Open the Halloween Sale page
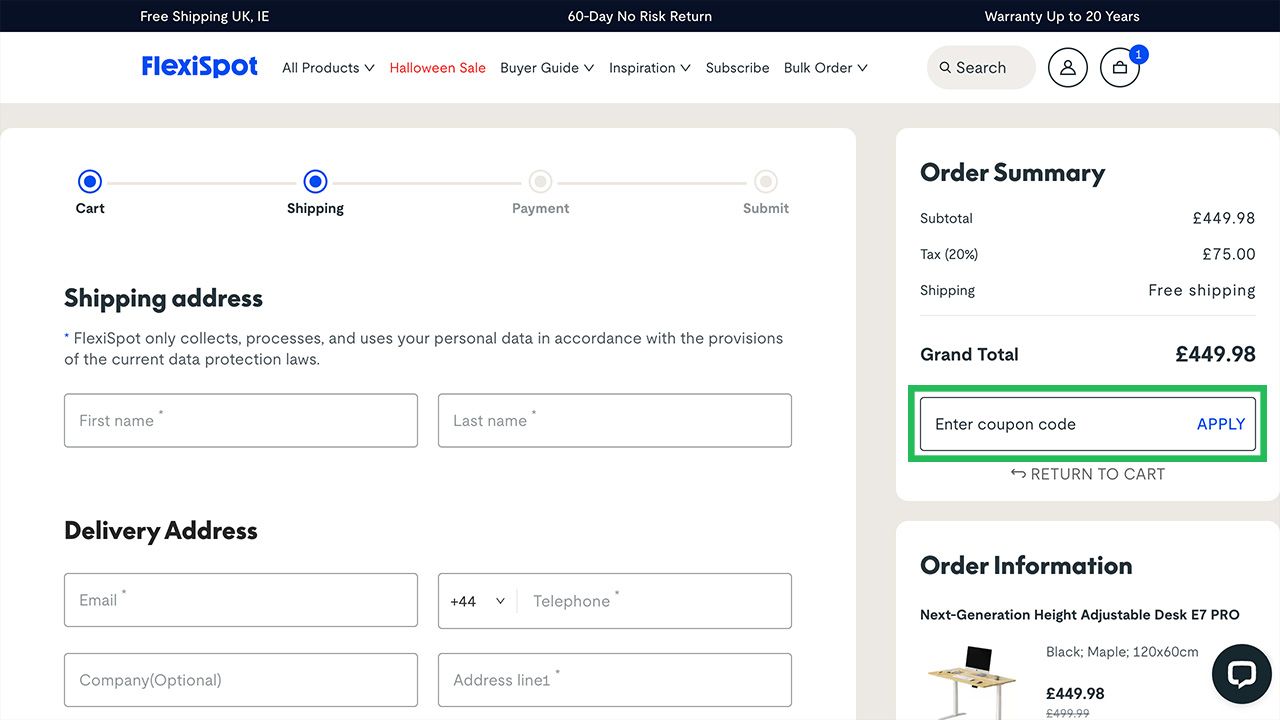Image resolution: width=1280 pixels, height=720 pixels. pos(437,68)
